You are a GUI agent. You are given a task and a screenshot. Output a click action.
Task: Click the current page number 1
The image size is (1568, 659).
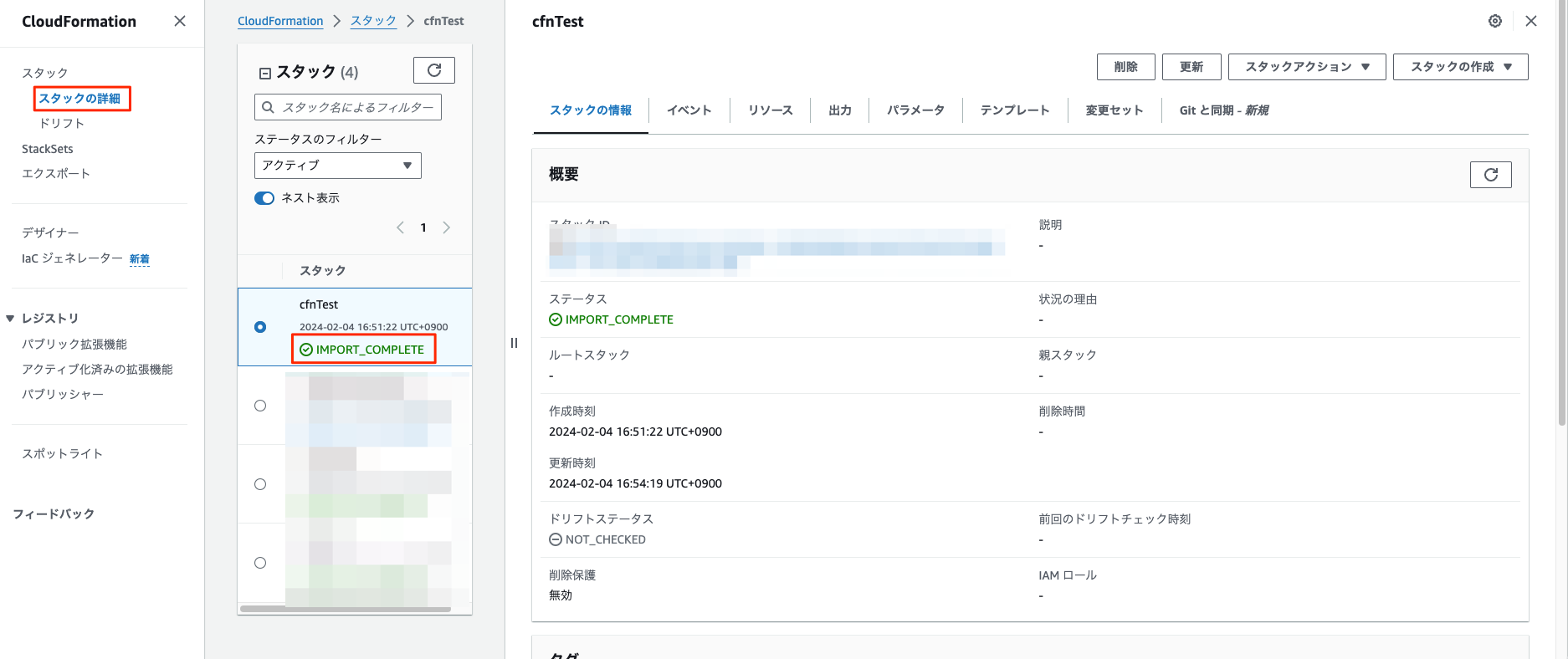tap(423, 227)
